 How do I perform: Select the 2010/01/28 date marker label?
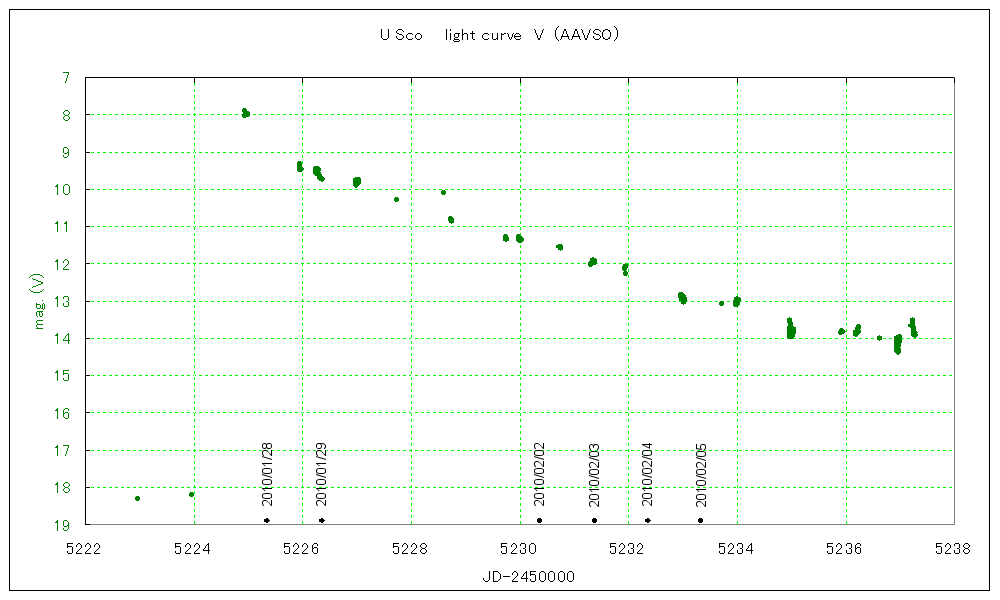pyautogui.click(x=267, y=474)
